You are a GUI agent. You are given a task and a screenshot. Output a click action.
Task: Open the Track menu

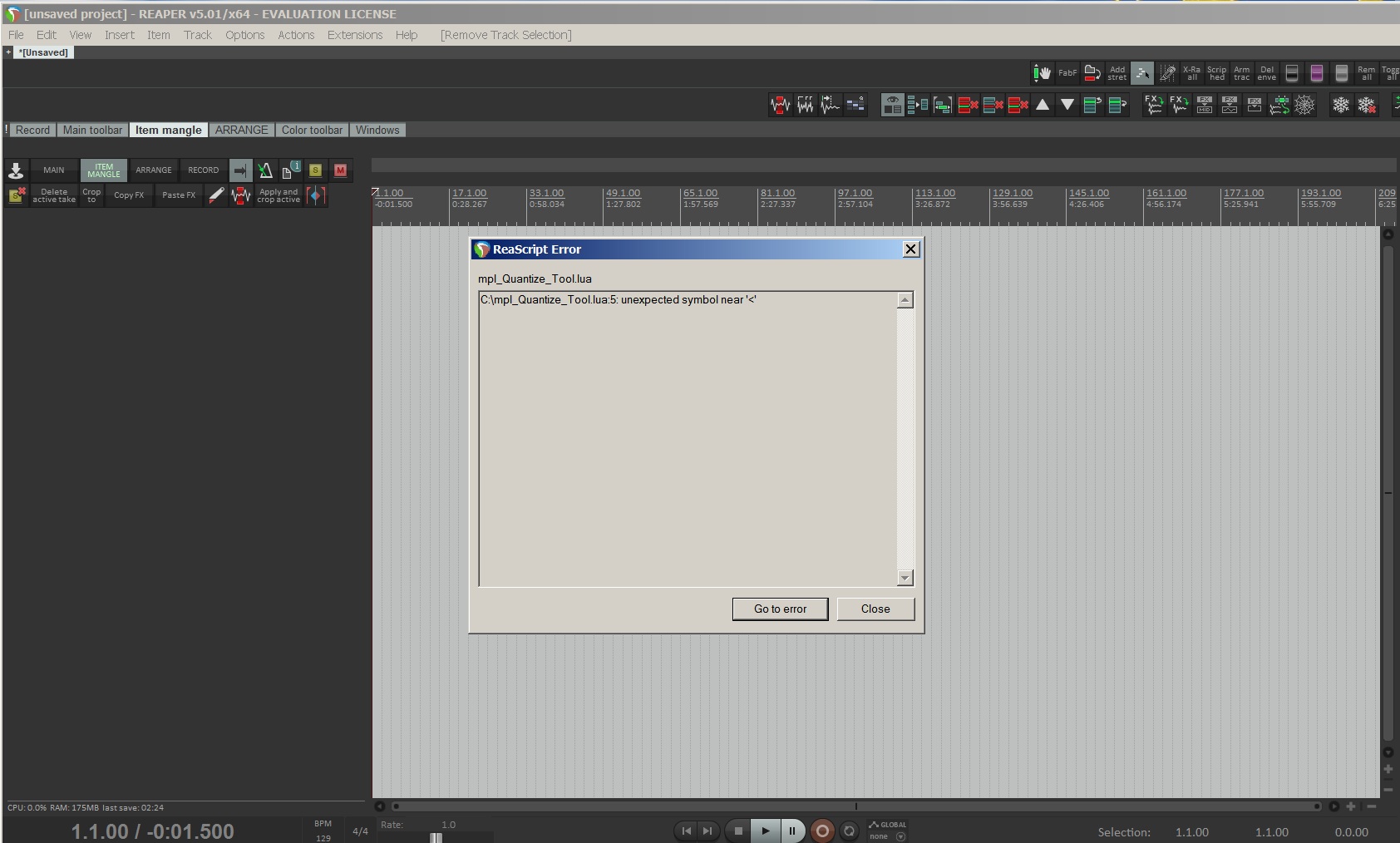point(198,35)
